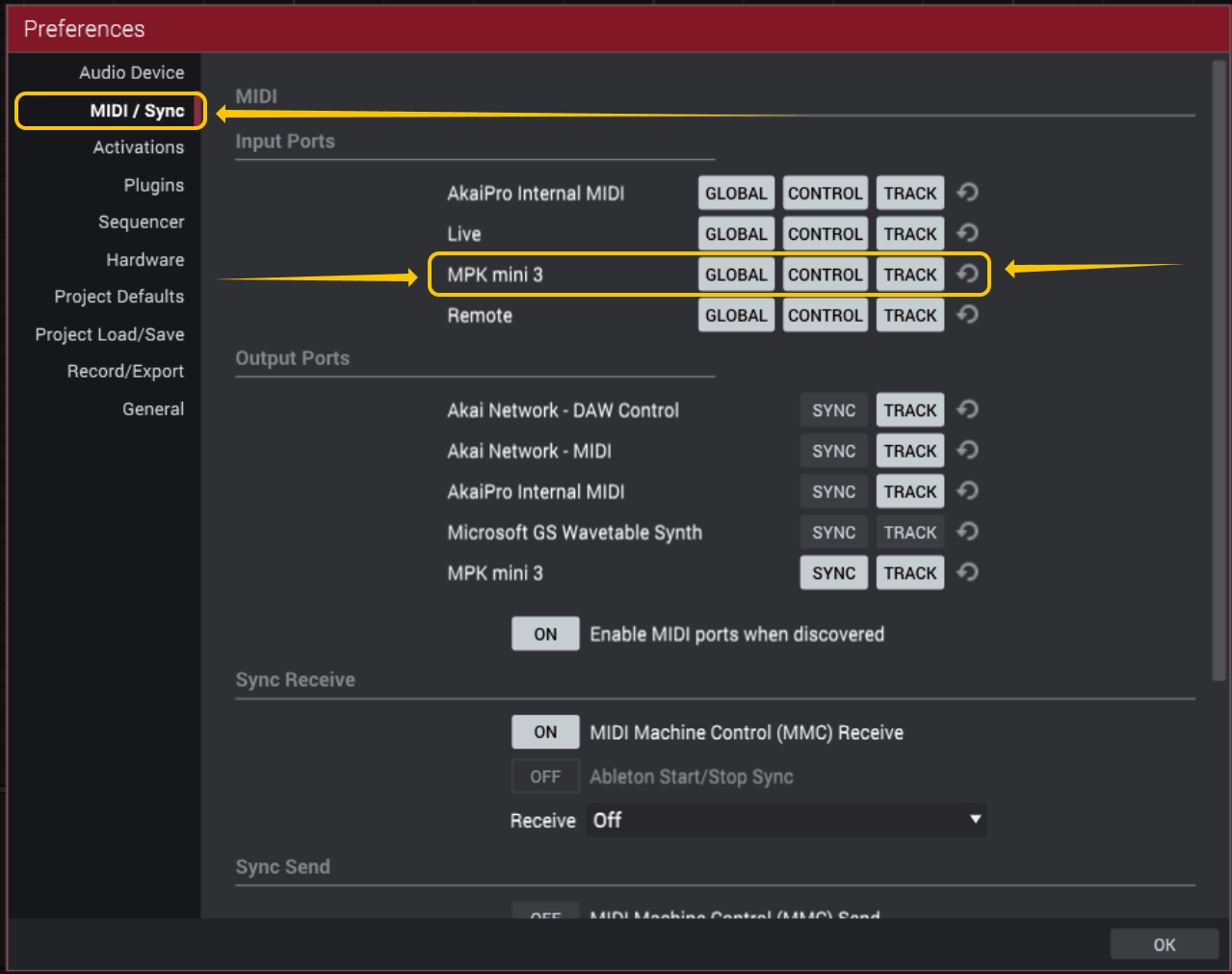This screenshot has height=974, width=1232.
Task: Toggle Ableton Start/Stop Sync switch
Action: (545, 777)
